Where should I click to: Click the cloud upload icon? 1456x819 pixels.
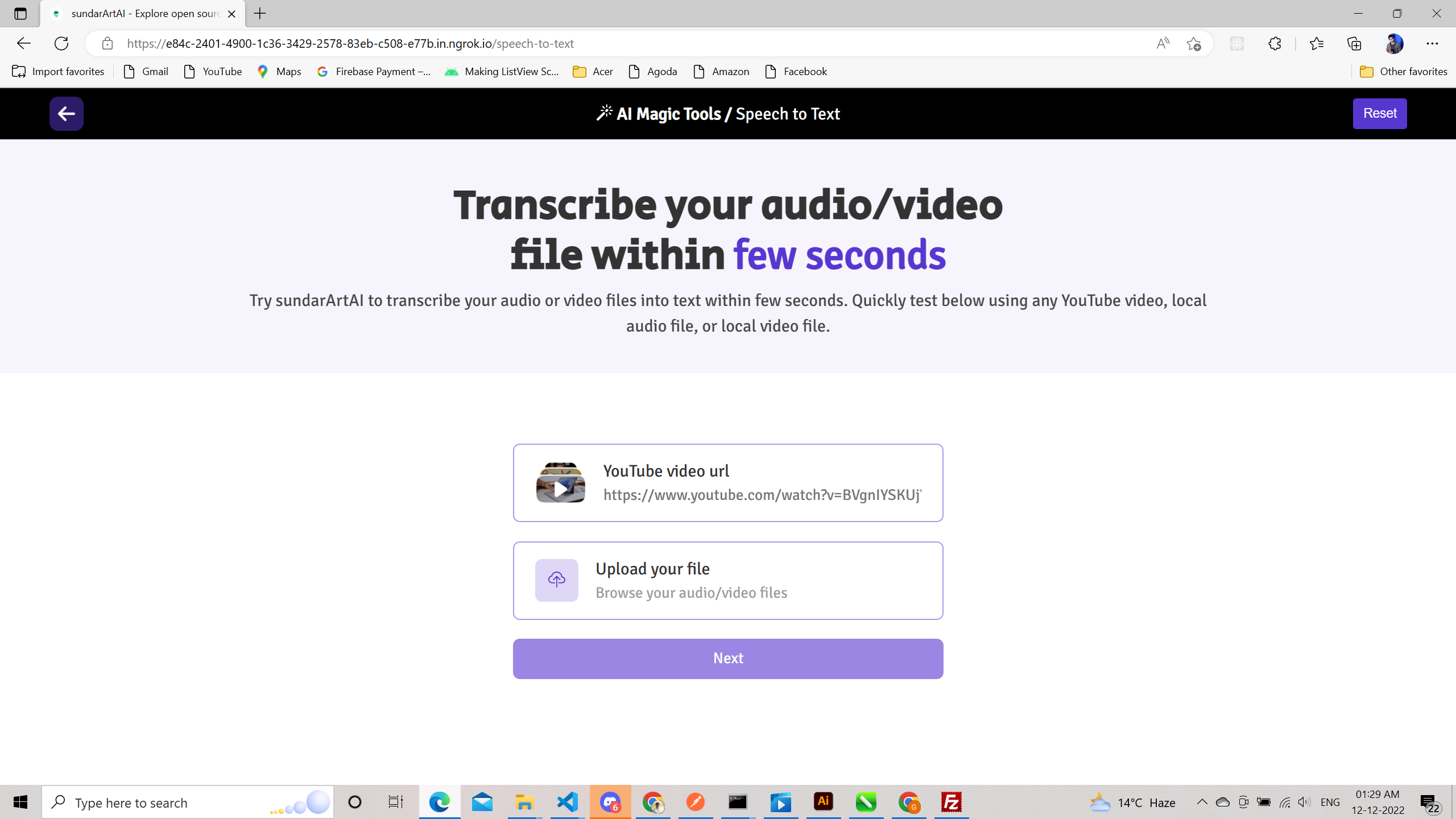tap(556, 580)
